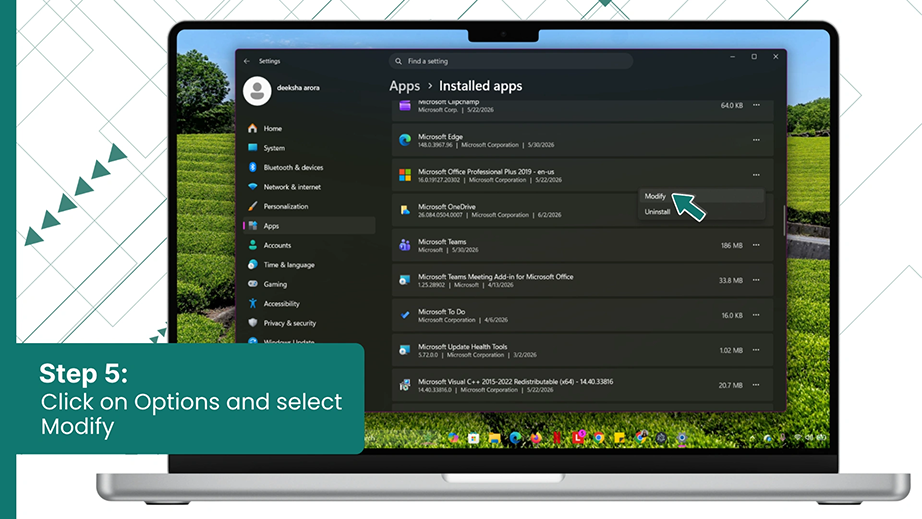Click the Microsoft To Do name text

[x=442, y=312]
